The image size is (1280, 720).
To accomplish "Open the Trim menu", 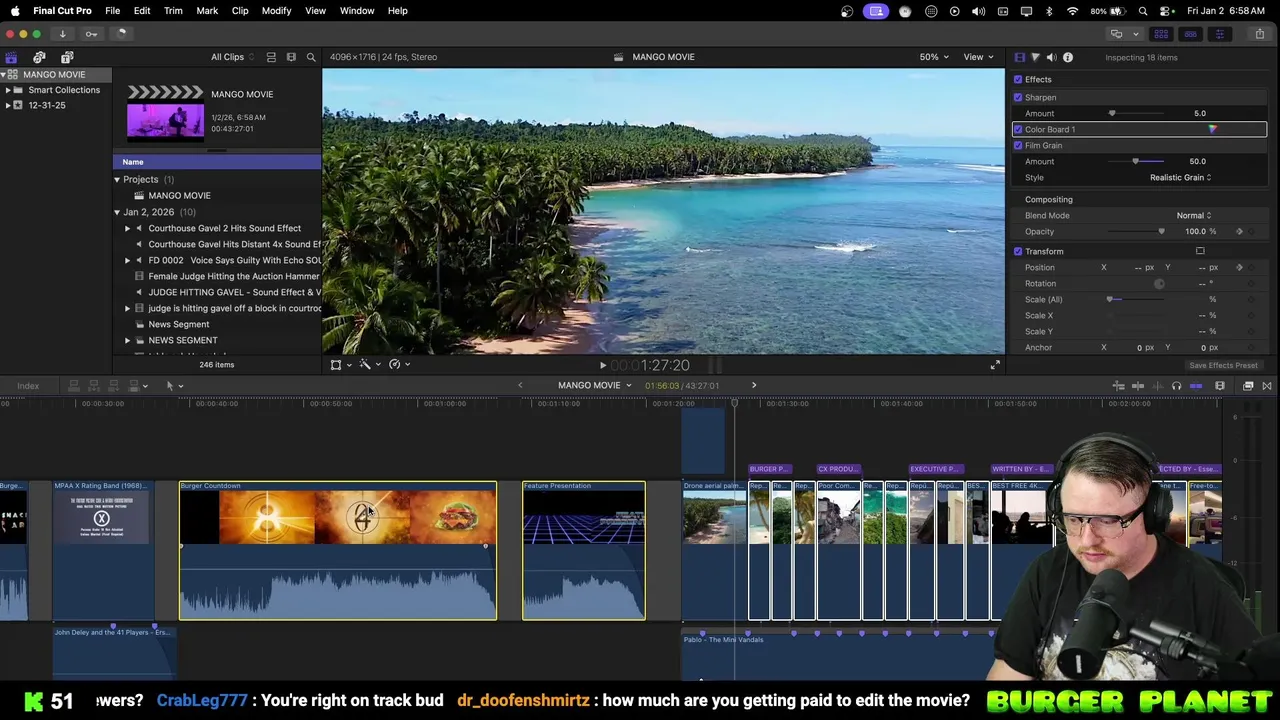I will pyautogui.click(x=173, y=10).
